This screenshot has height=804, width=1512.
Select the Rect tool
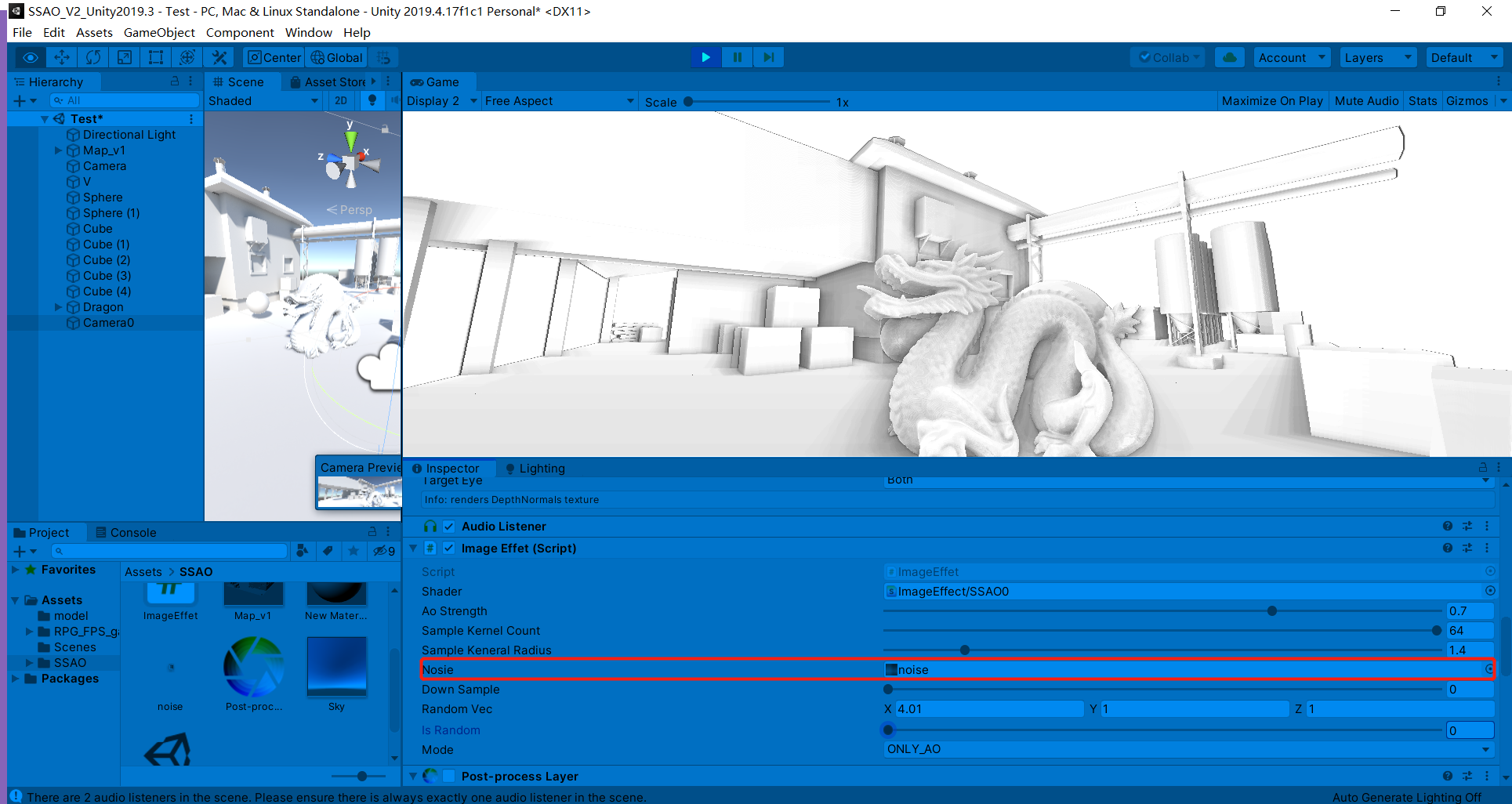pos(156,57)
